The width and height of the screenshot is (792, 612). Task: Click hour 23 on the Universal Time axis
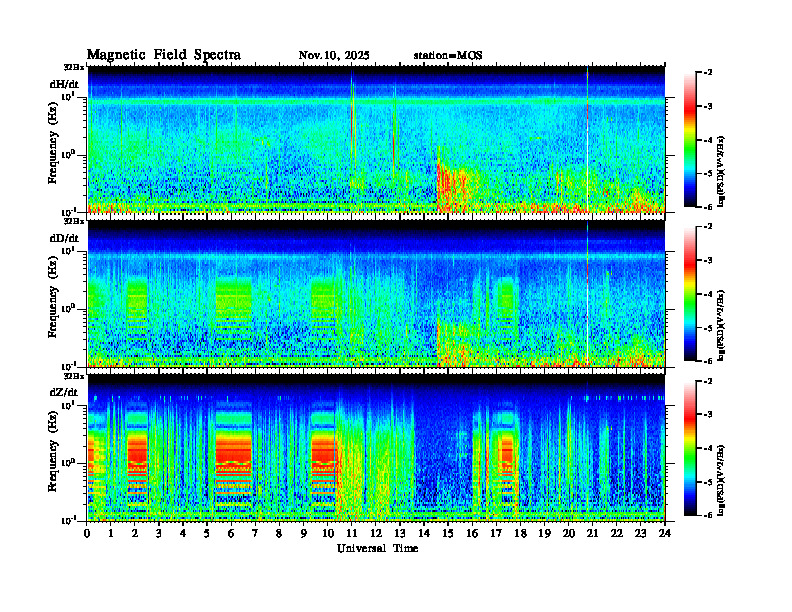(x=640, y=533)
